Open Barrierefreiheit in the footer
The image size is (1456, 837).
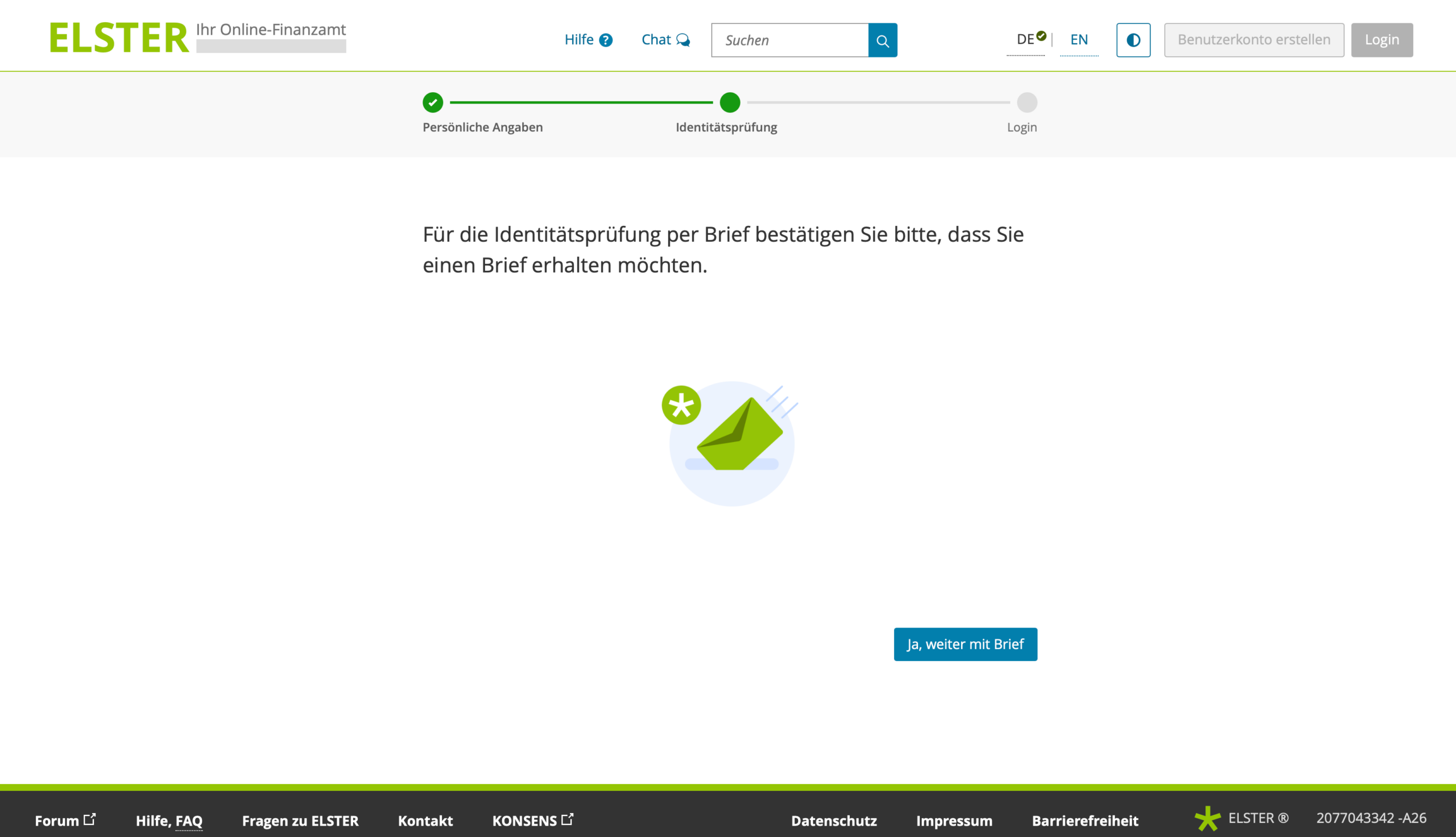(1085, 820)
